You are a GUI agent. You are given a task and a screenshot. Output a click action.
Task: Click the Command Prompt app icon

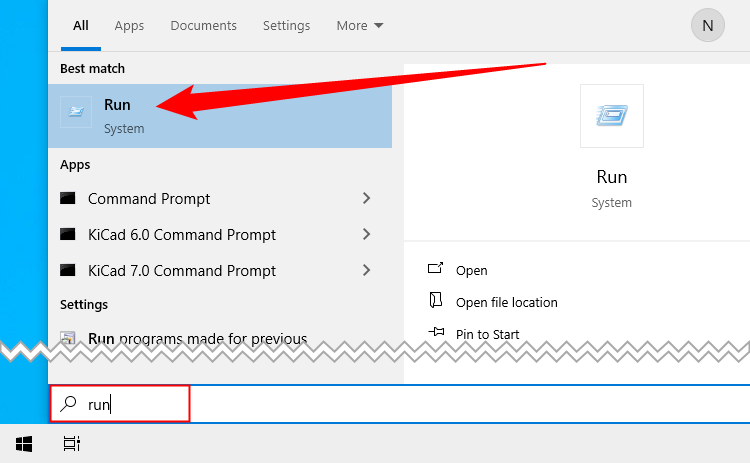click(67, 198)
